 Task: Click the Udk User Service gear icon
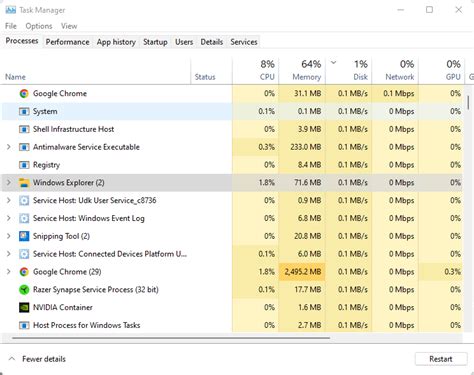click(x=24, y=201)
